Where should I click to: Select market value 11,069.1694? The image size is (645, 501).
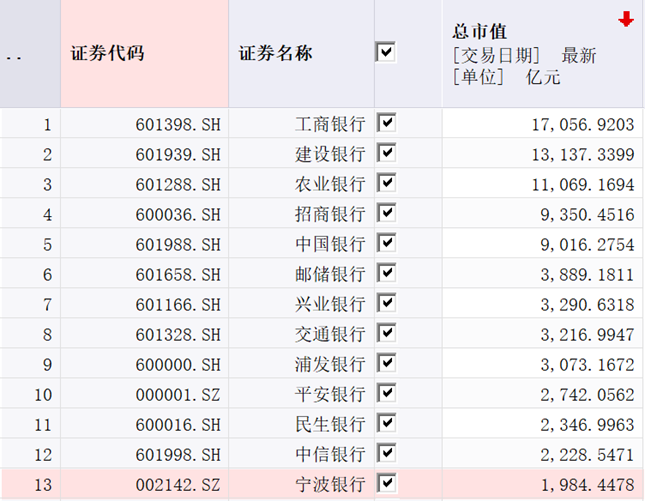[542, 184]
